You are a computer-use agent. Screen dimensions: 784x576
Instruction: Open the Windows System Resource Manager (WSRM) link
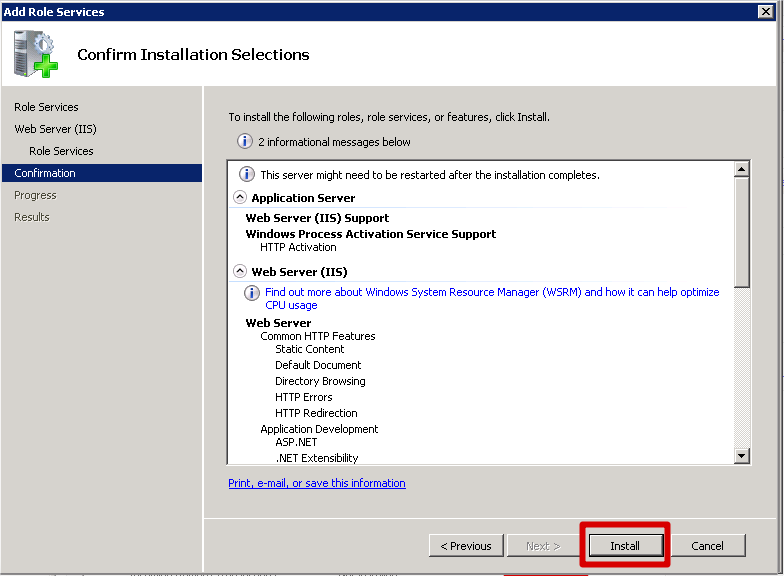pyautogui.click(x=492, y=298)
